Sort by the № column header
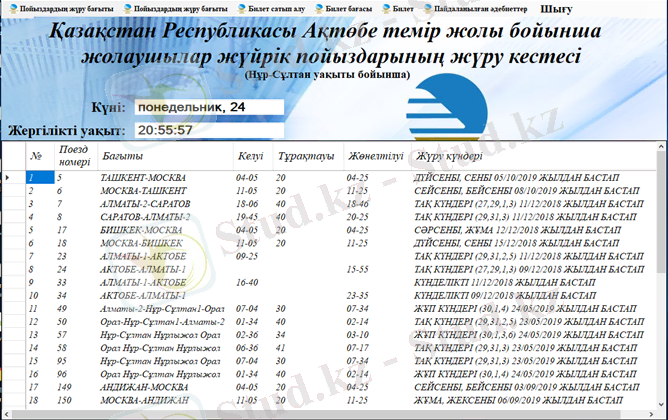Screen dimensions: 668x420 pos(40,156)
